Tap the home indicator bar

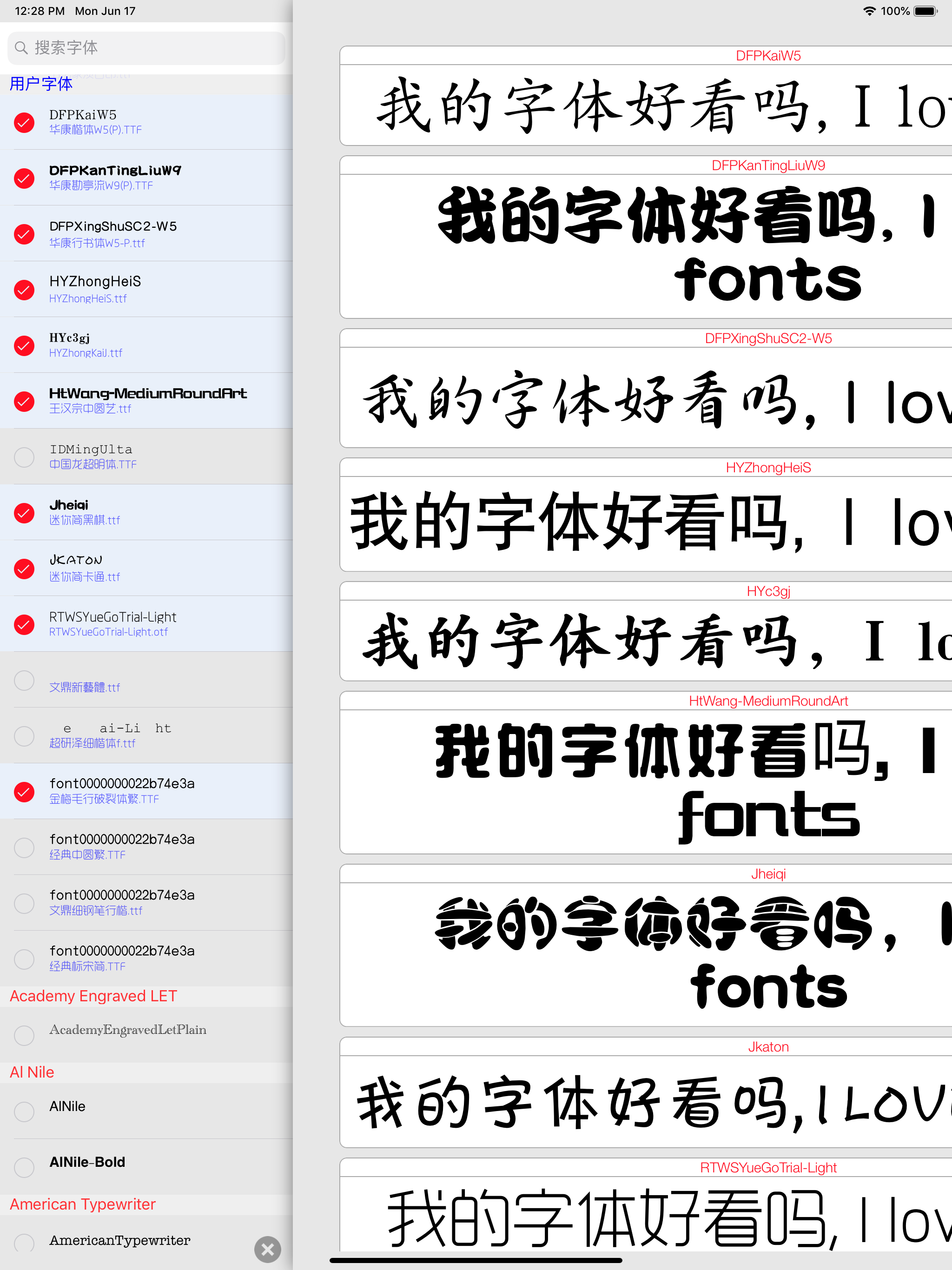click(x=476, y=1260)
